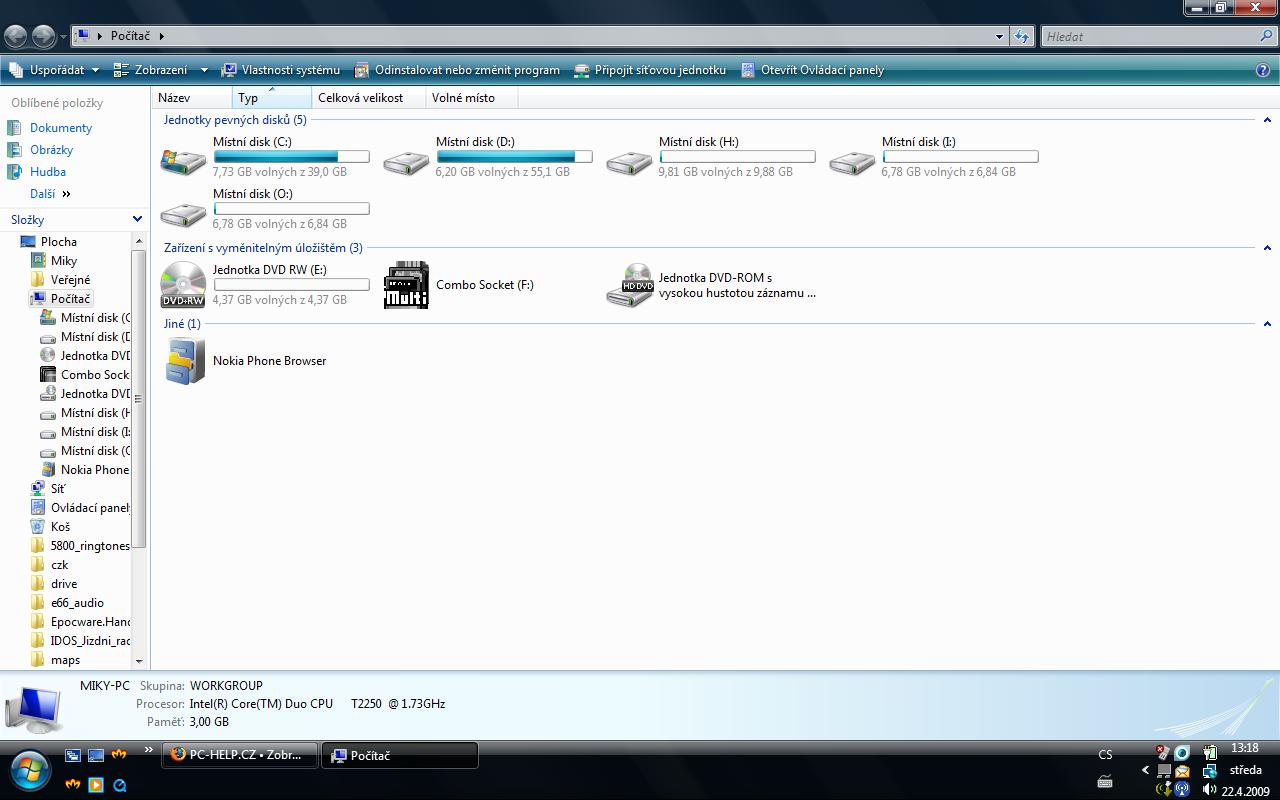The height and width of the screenshot is (800, 1280).
Task: Select the HD DVD-ROM drive icon
Action: click(630, 285)
